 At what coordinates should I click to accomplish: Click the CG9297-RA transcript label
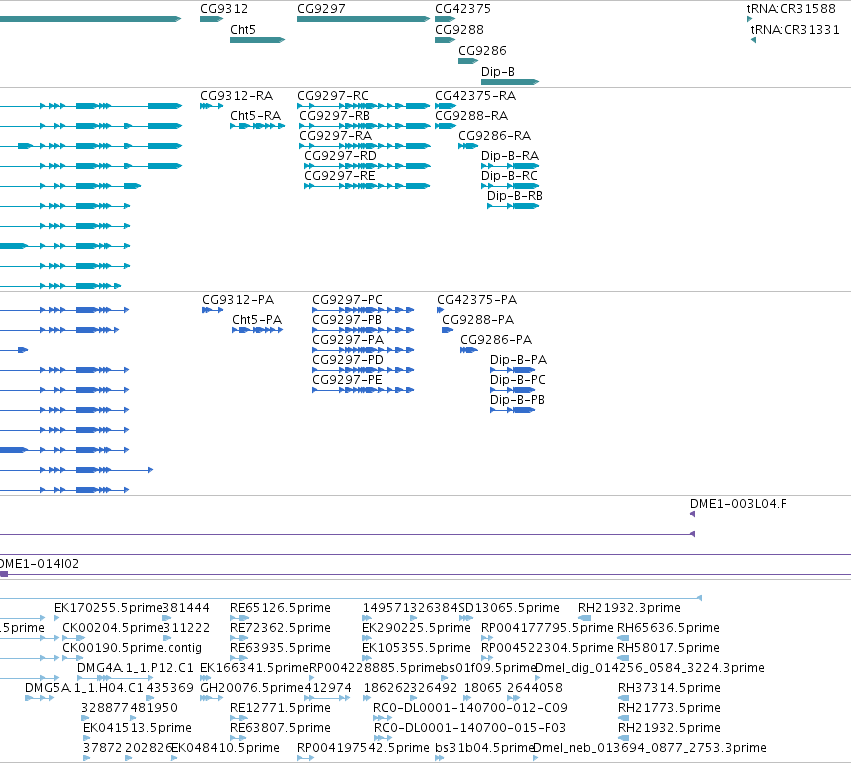(335, 136)
